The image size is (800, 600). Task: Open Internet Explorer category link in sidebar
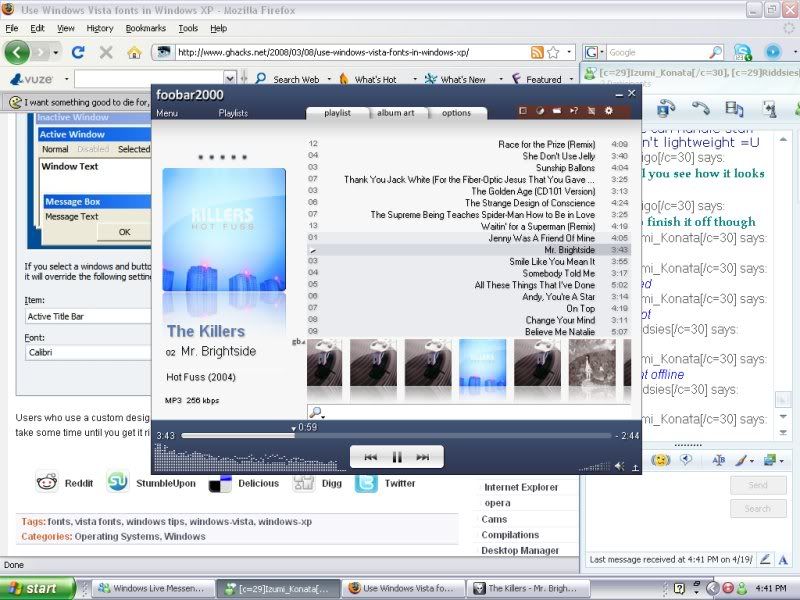coord(521,487)
